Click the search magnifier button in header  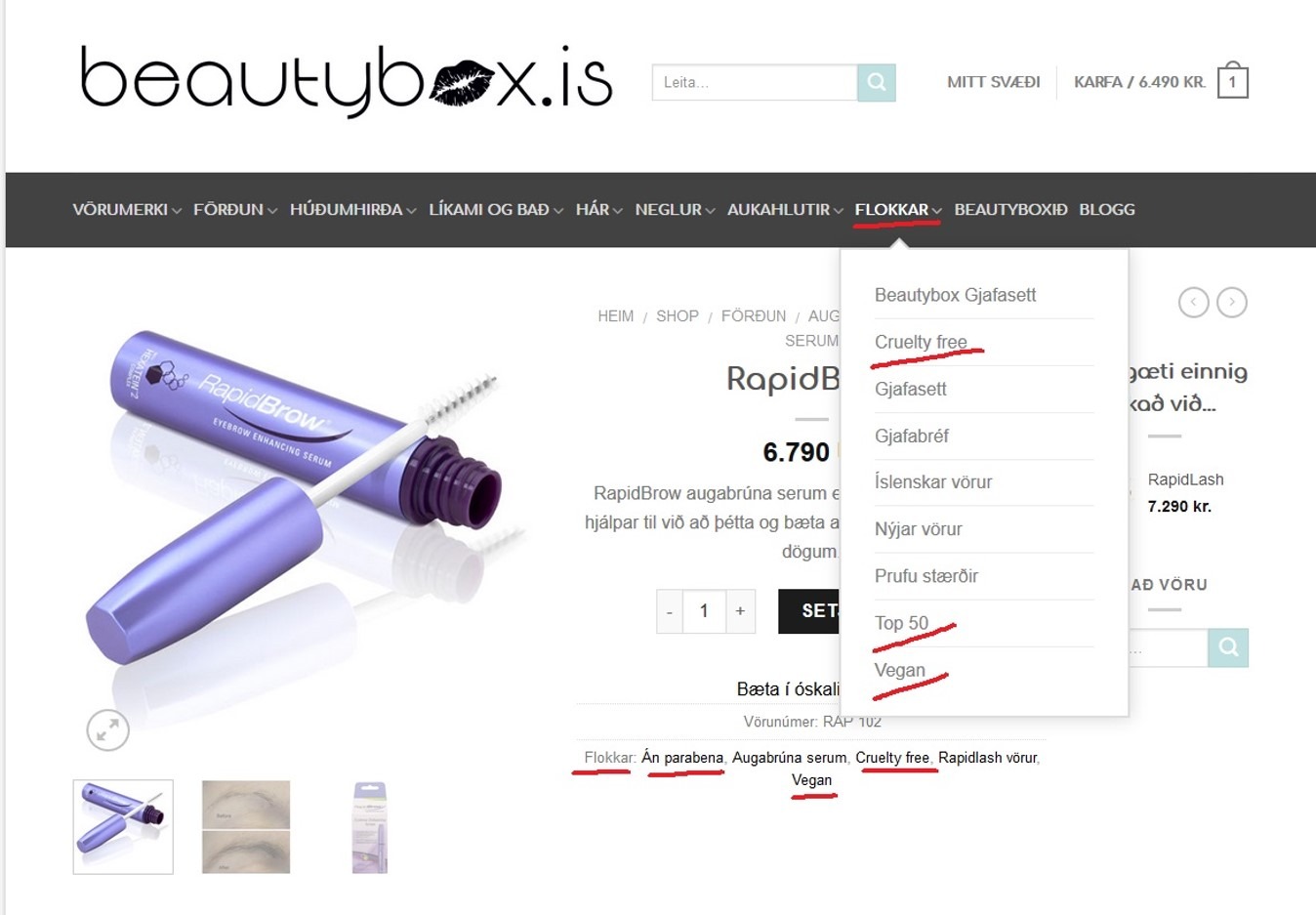click(877, 83)
